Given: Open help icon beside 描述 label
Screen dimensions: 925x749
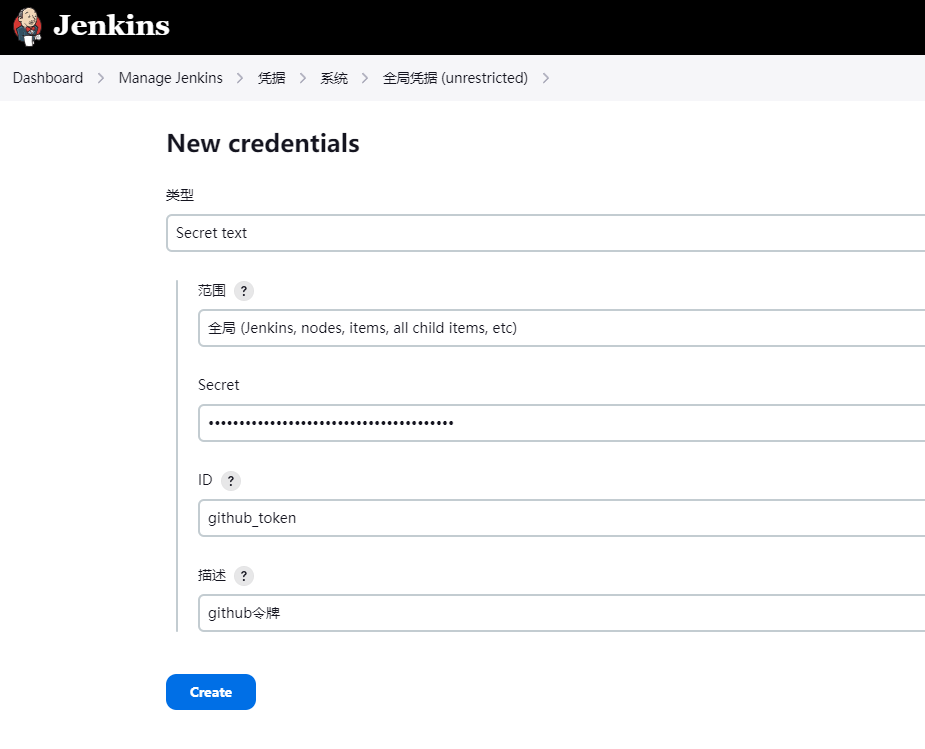Looking at the screenshot, I should point(244,576).
